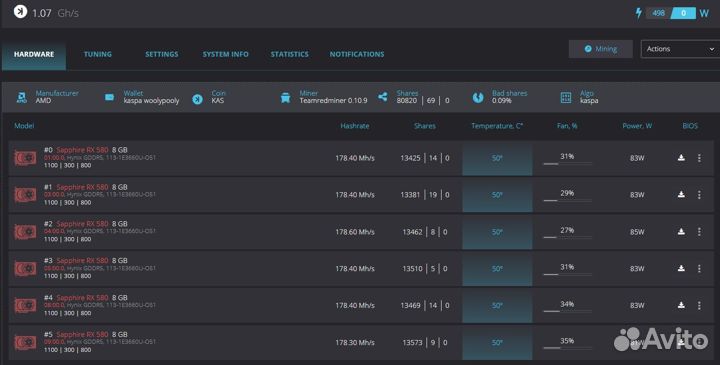Download BIOS for GPU #4
The height and width of the screenshot is (365, 720).
681,305
